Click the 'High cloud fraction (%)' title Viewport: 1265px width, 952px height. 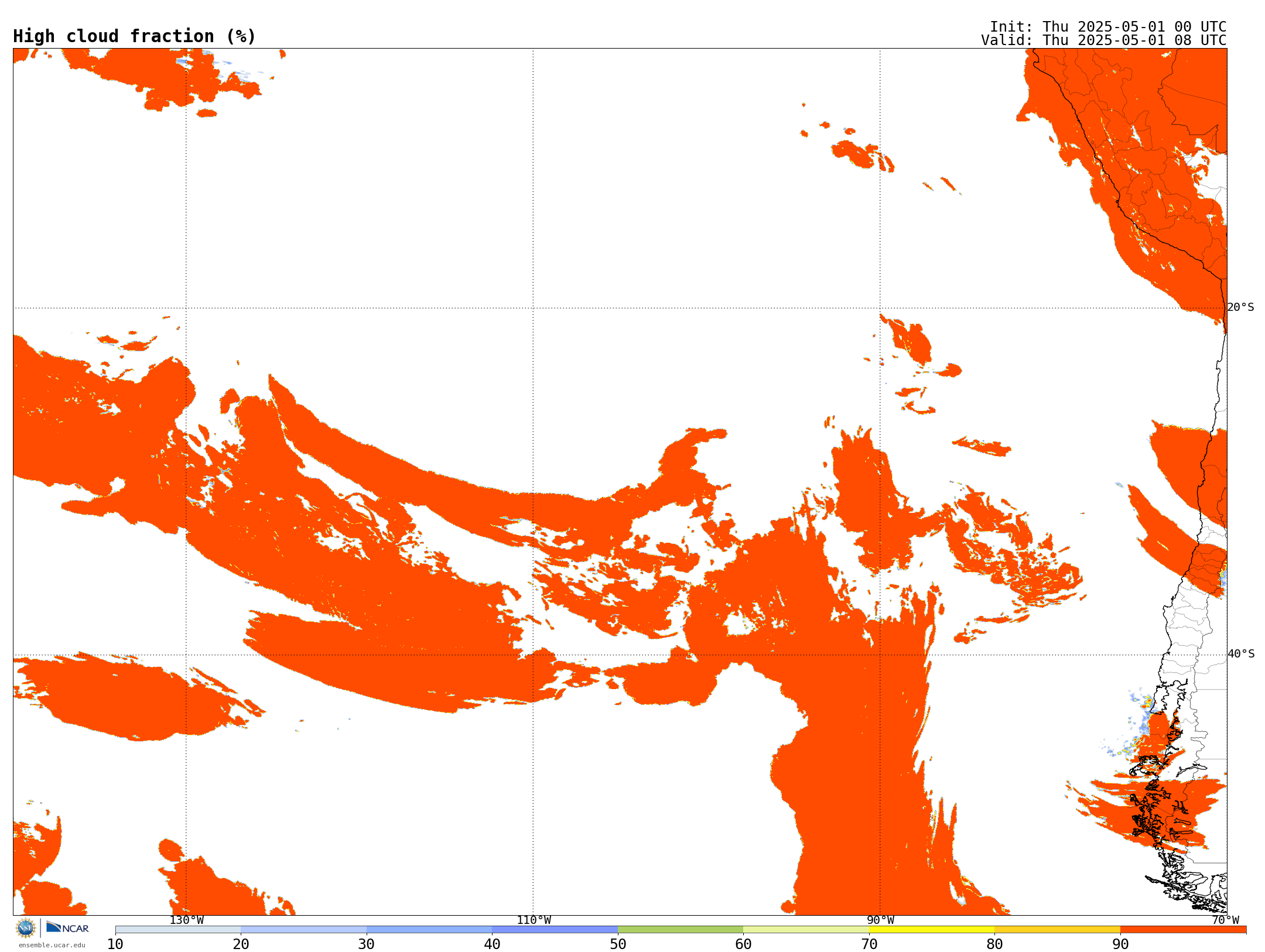pos(135,36)
